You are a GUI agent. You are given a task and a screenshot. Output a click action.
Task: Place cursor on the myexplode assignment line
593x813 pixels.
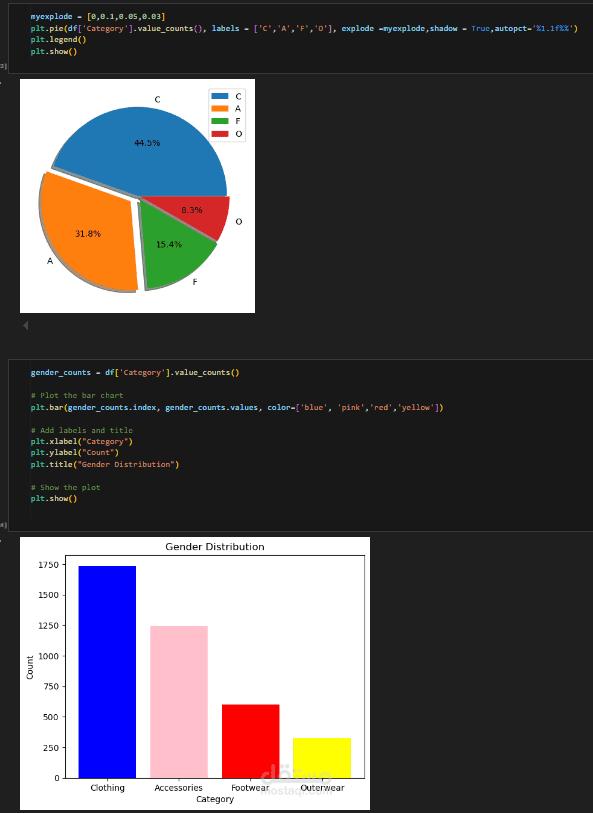pos(98,17)
